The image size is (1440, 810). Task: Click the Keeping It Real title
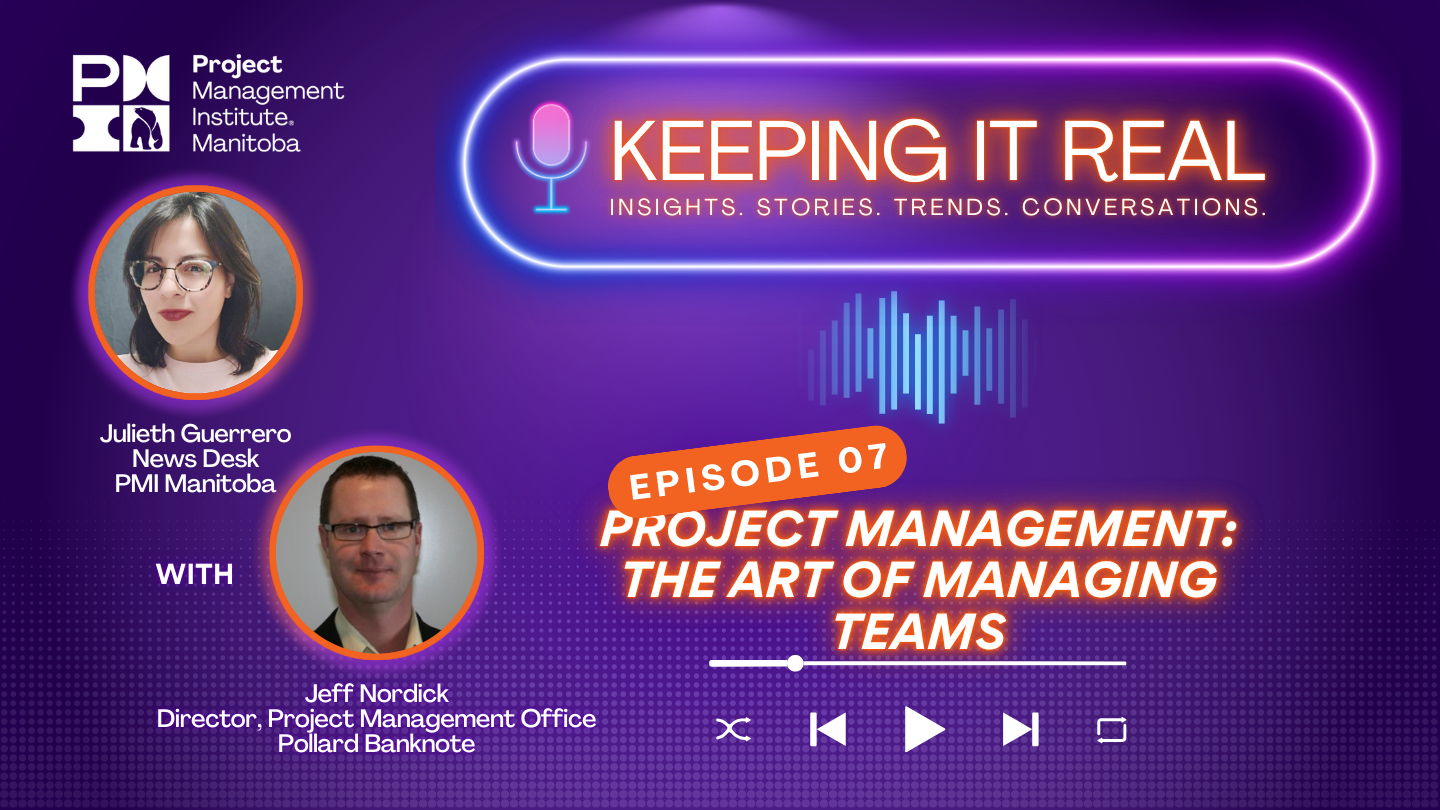(937, 152)
